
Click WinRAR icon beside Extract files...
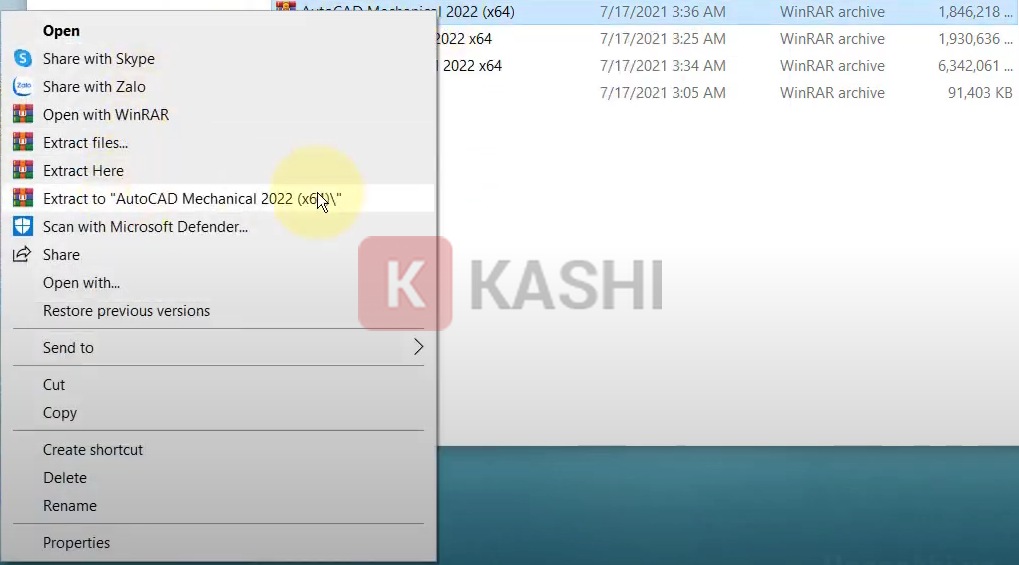22,143
